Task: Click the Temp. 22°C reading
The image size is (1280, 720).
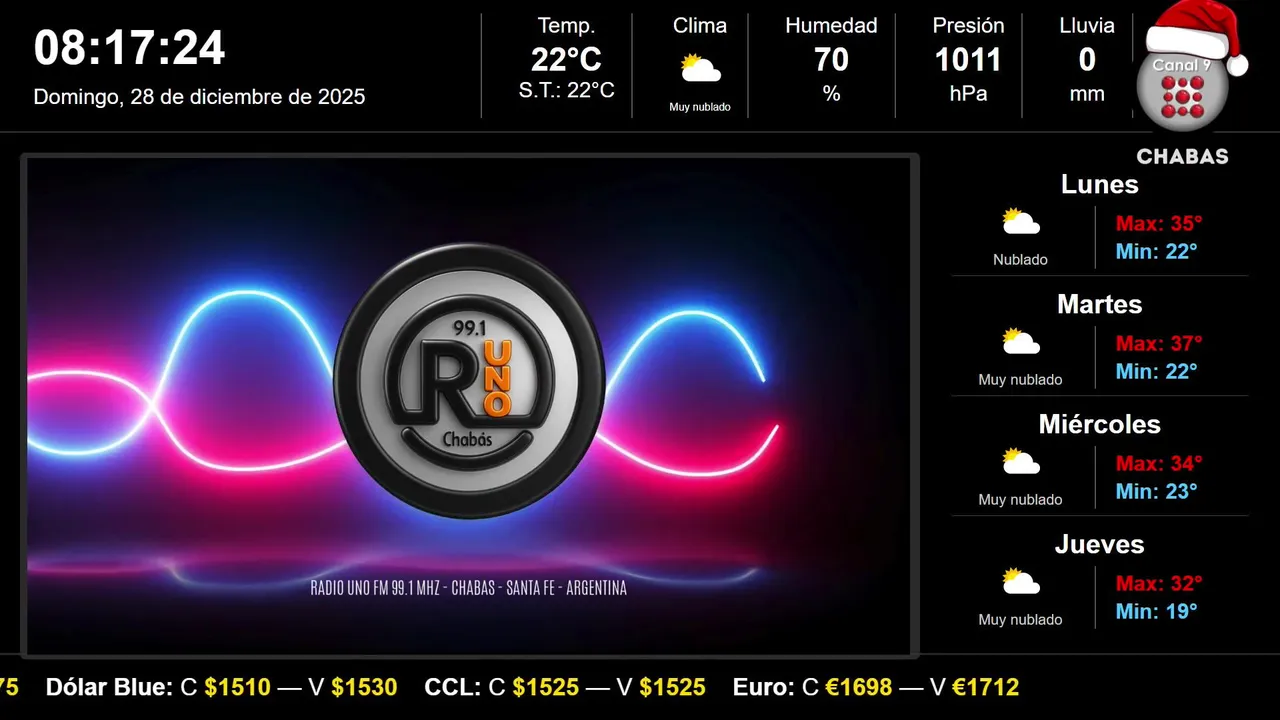Action: click(x=566, y=60)
